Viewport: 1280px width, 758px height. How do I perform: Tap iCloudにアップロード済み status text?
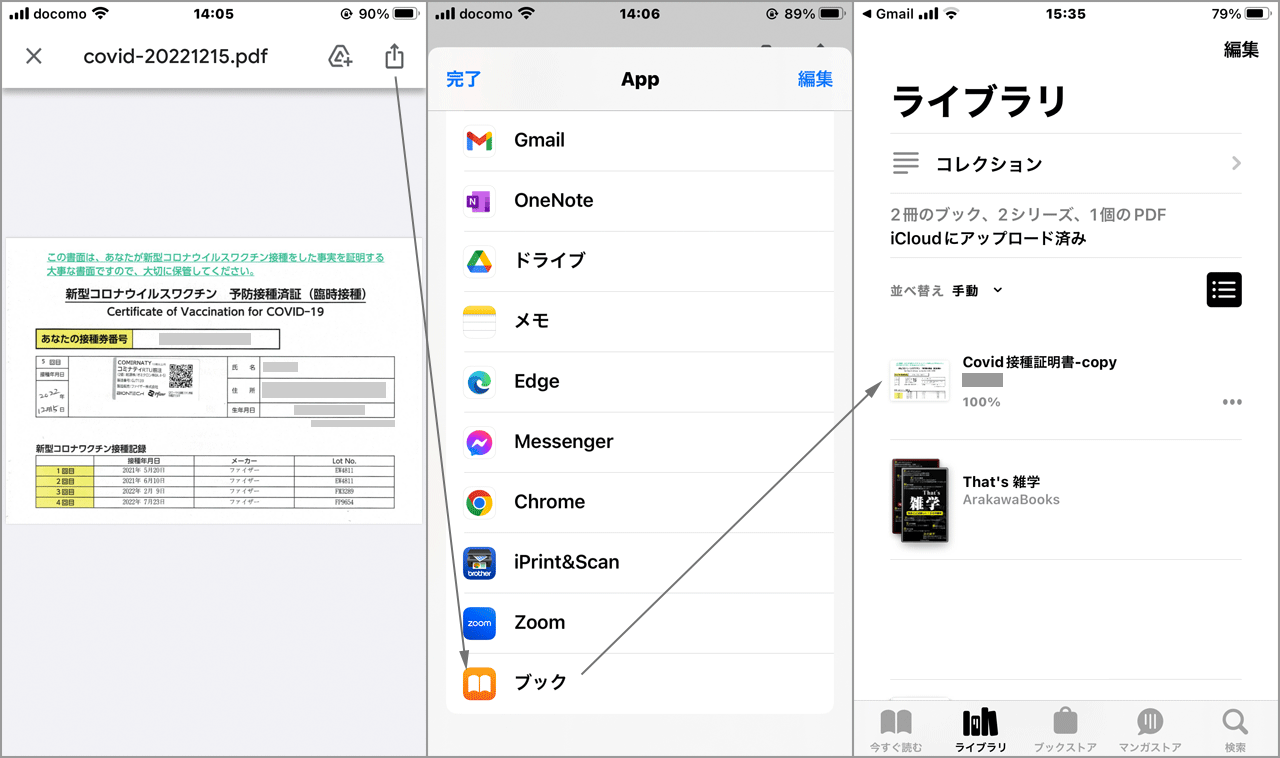click(988, 239)
